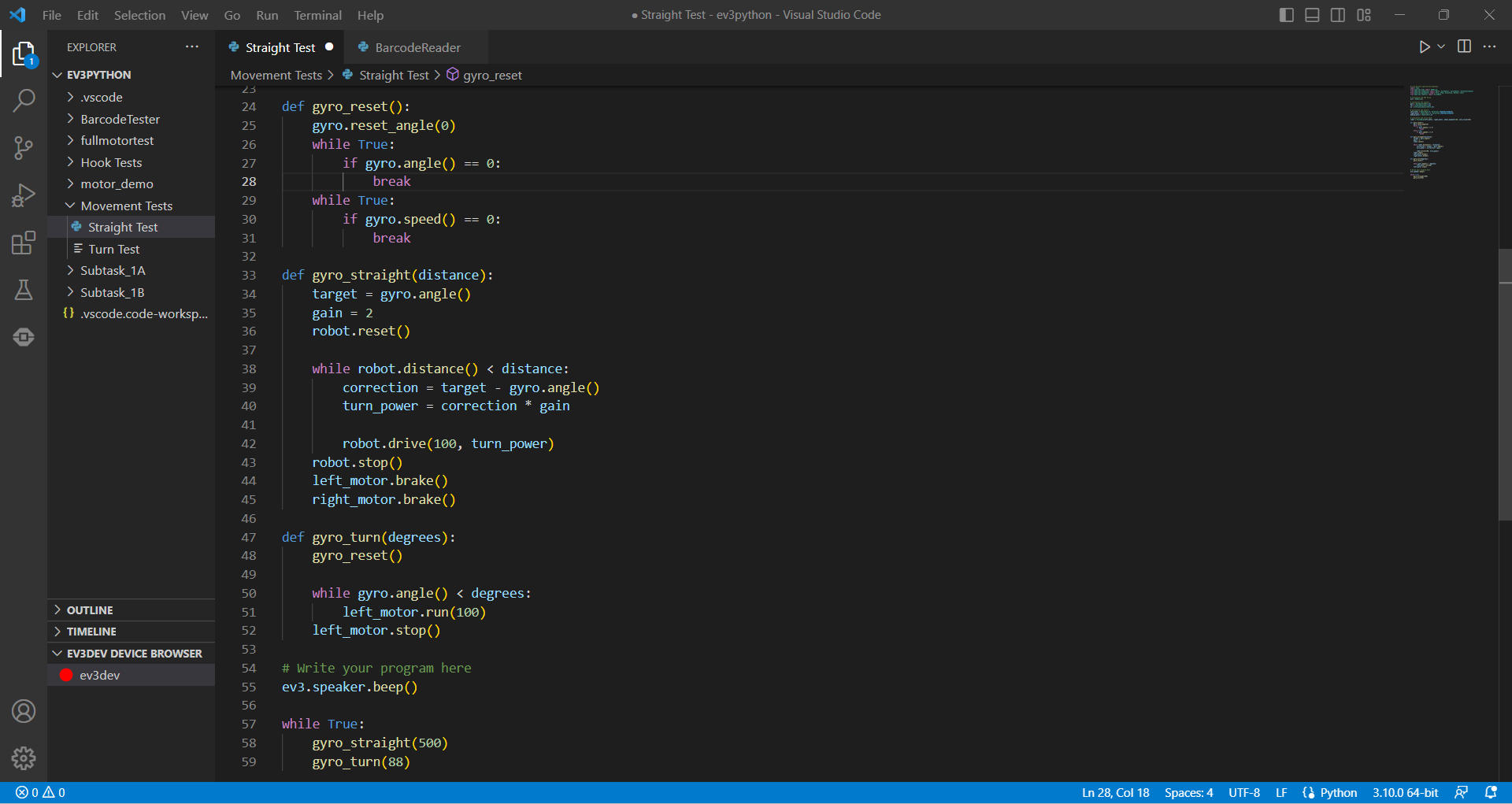Open the notifications bell in status bar

1490,792
